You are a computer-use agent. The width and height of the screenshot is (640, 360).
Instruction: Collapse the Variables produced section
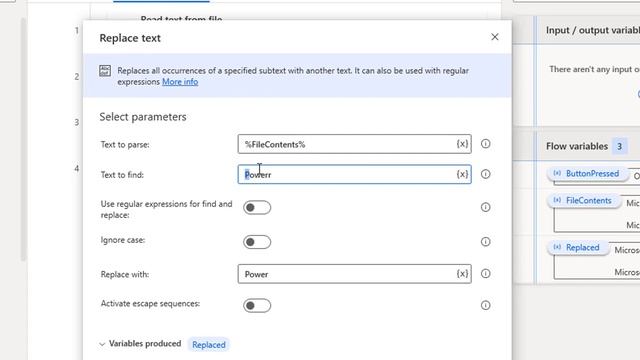click(x=102, y=344)
